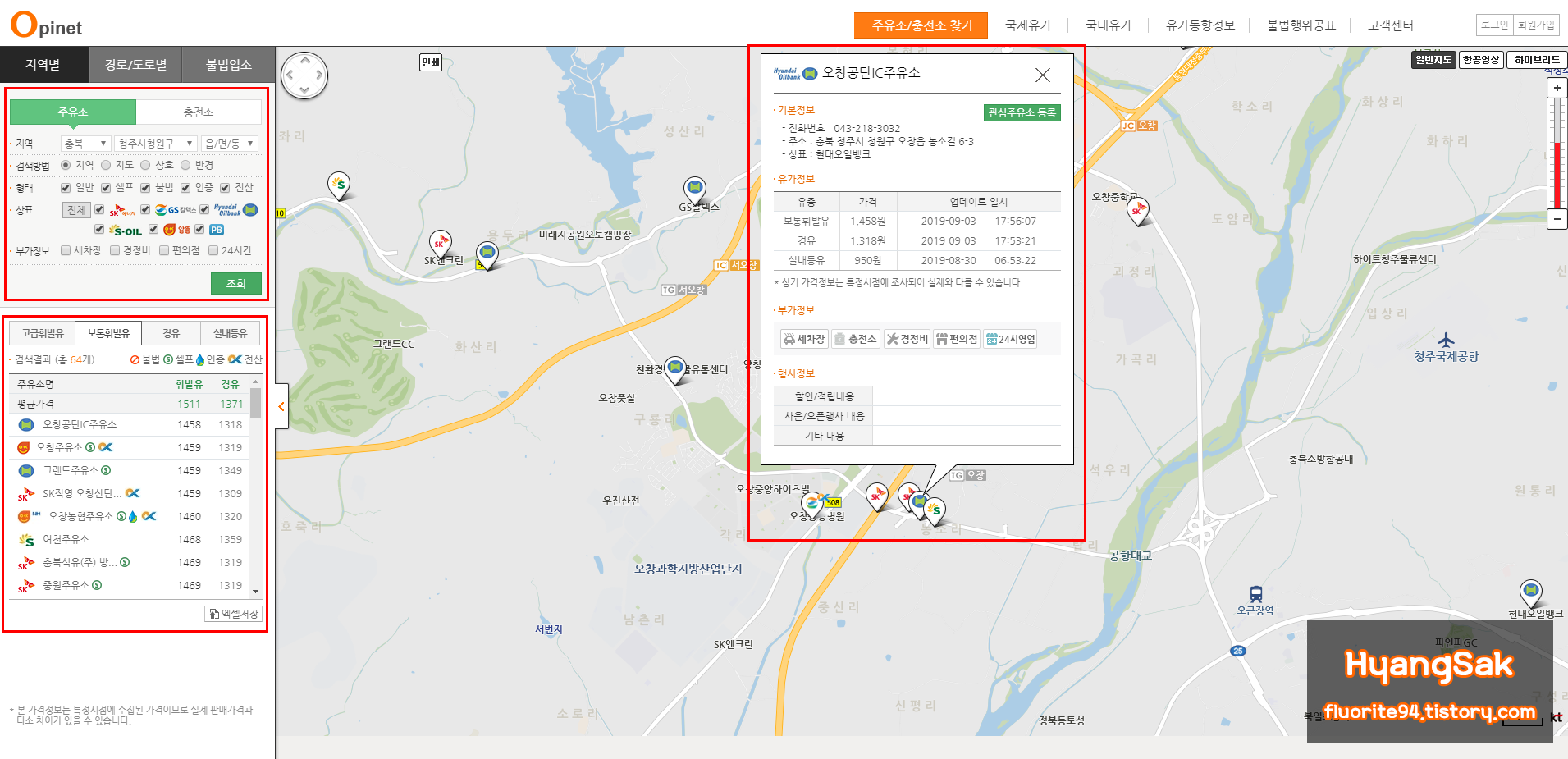Click the 청주국제공항 airplane icon

(x=1446, y=340)
